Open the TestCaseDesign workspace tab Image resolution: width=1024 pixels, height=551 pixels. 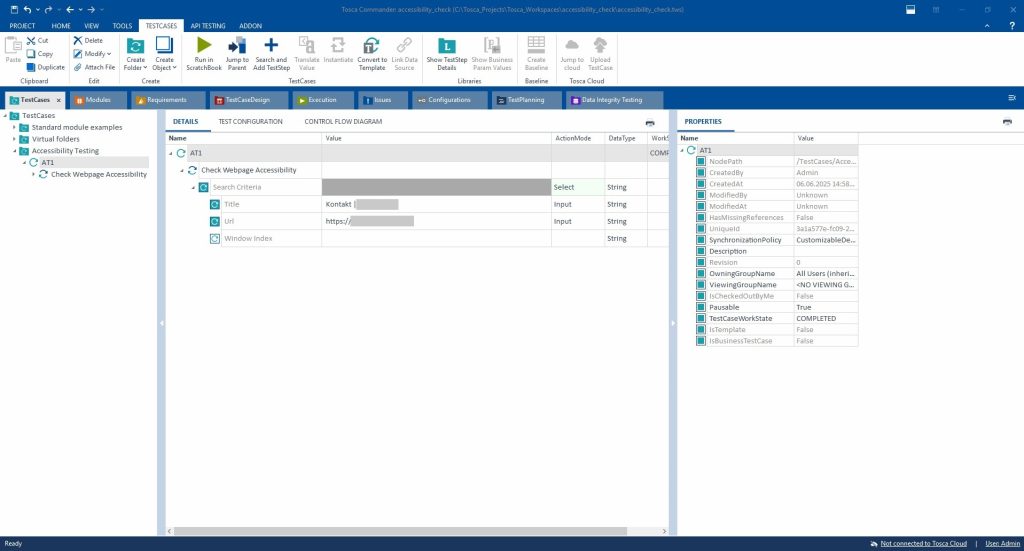coord(248,100)
